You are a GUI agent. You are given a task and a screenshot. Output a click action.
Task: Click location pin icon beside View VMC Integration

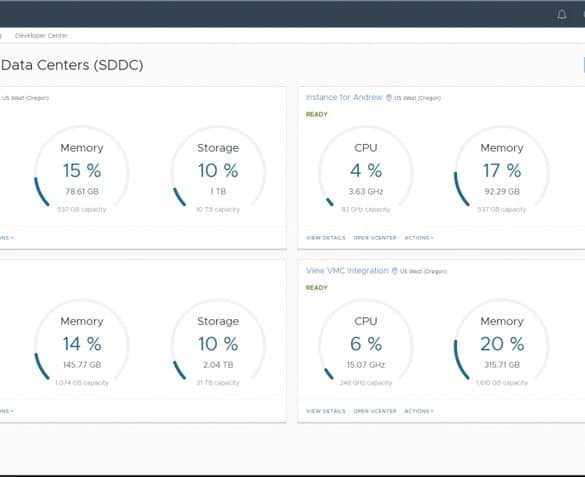[394, 271]
